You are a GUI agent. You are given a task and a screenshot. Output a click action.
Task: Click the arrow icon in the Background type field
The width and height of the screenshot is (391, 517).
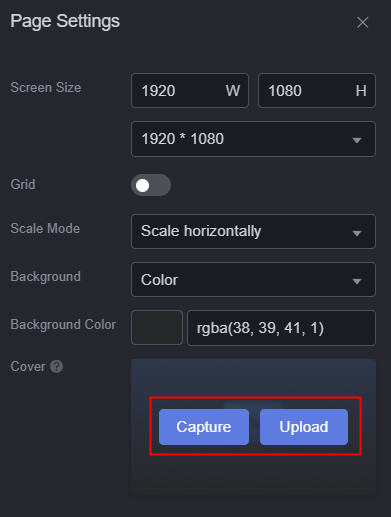tap(357, 281)
